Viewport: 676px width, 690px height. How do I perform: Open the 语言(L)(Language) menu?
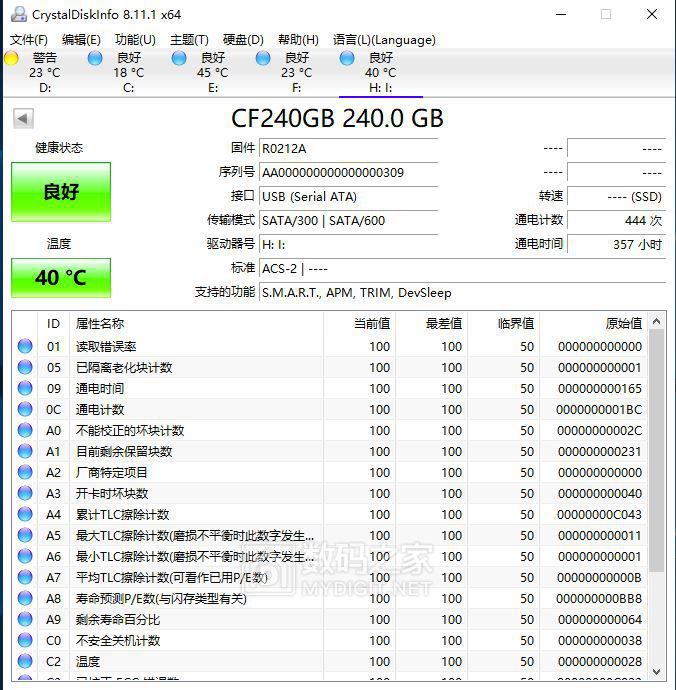(384, 40)
